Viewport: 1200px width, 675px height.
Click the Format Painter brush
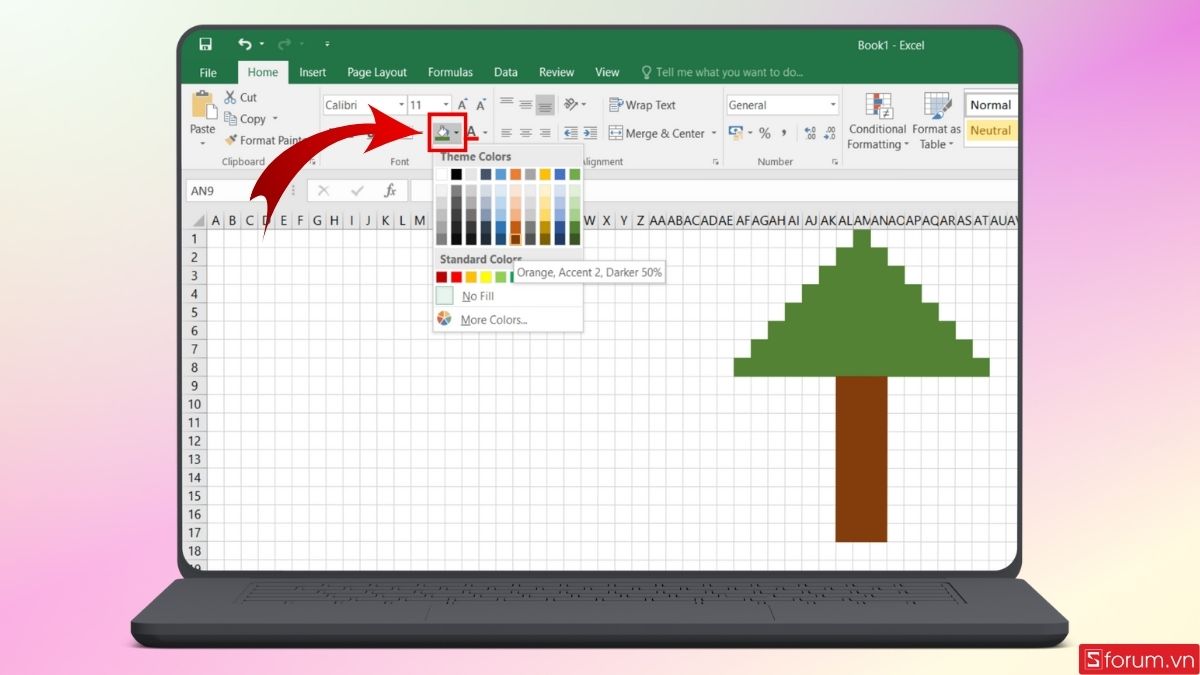pos(231,141)
